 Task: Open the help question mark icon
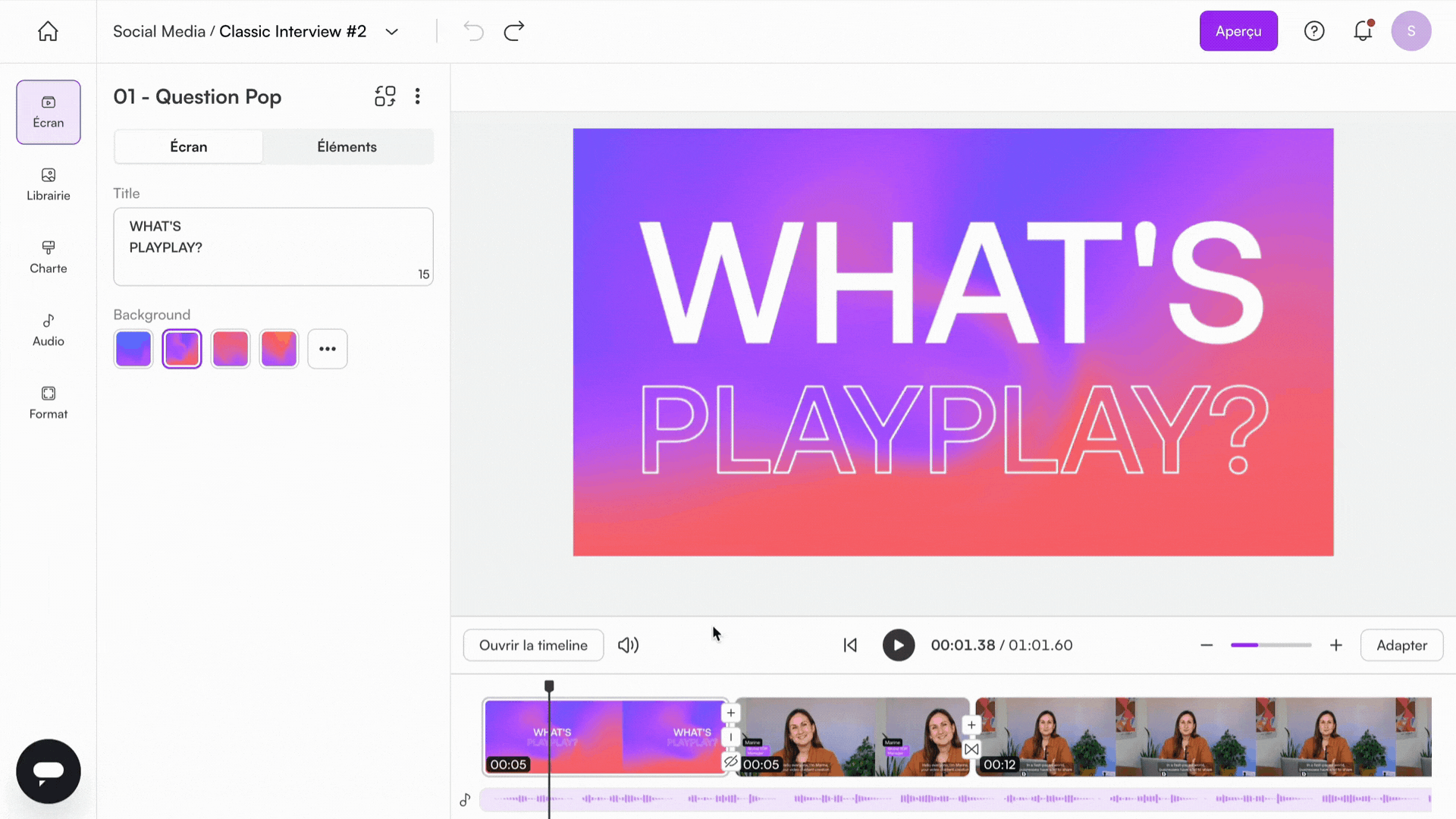[1314, 31]
